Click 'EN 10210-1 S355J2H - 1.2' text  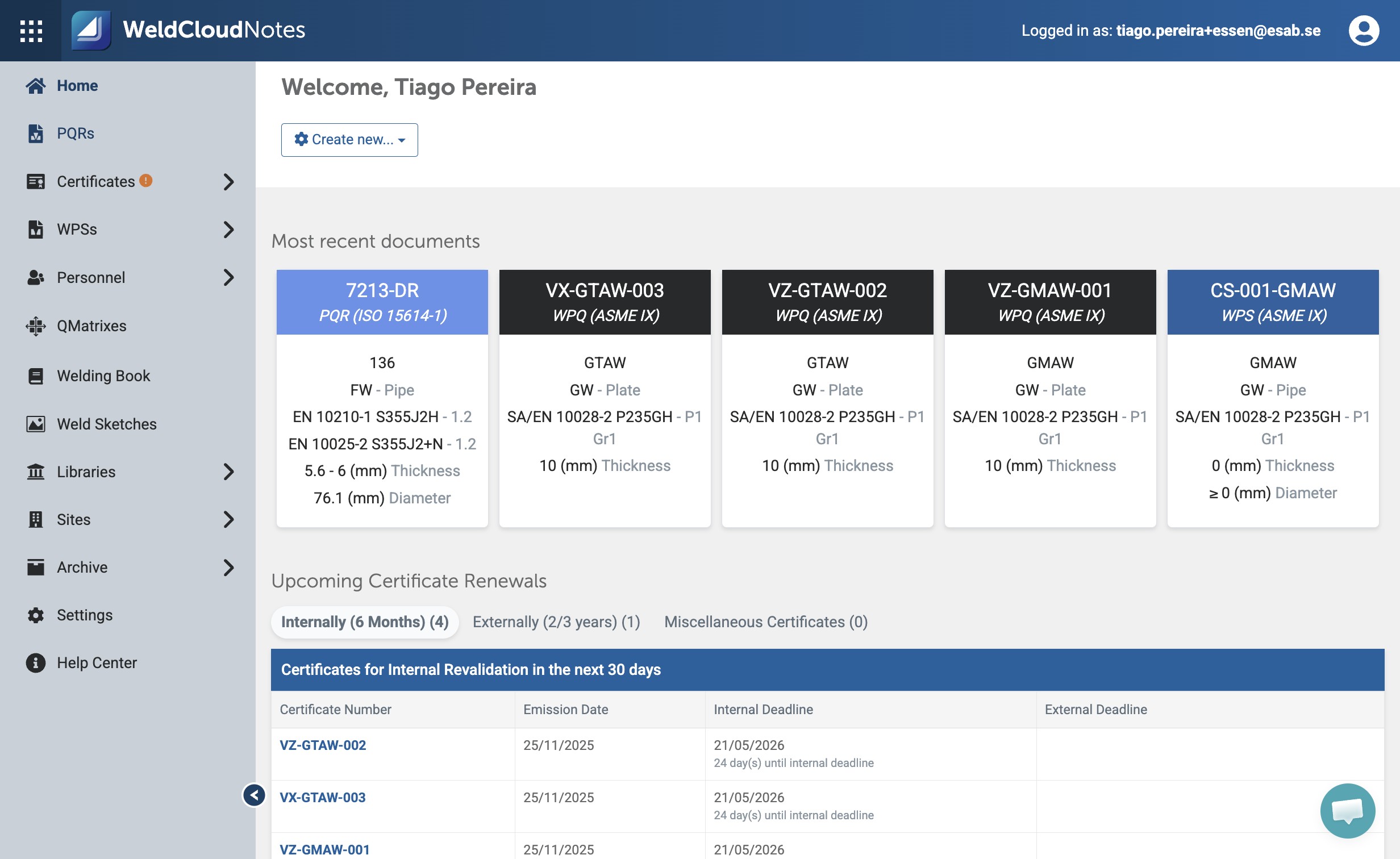click(382, 417)
